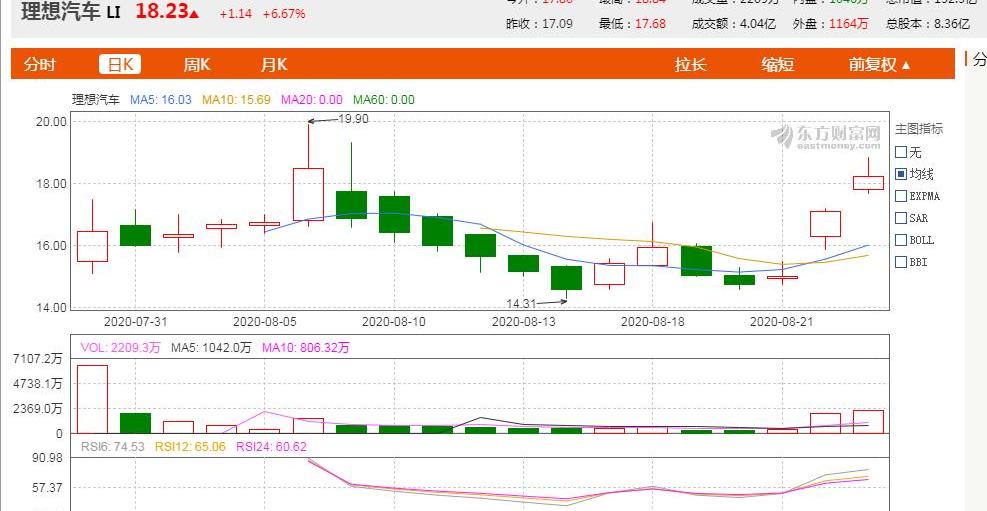Click the first volume bar at 7107.2万
The width and height of the screenshot is (987, 511).
92,399
